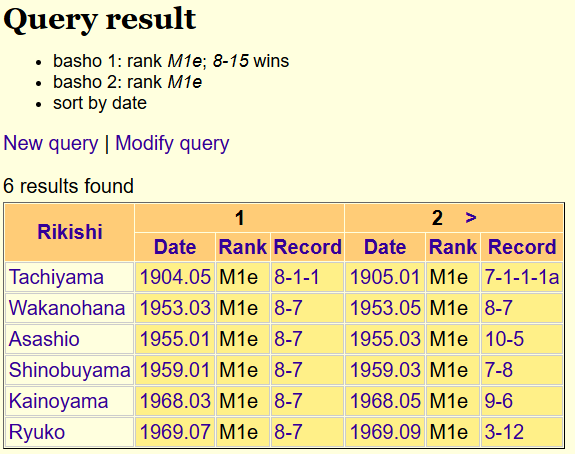This screenshot has width=575, height=454.
Task: Open Ryuko's 3-12 record
Action: pyautogui.click(x=504, y=432)
